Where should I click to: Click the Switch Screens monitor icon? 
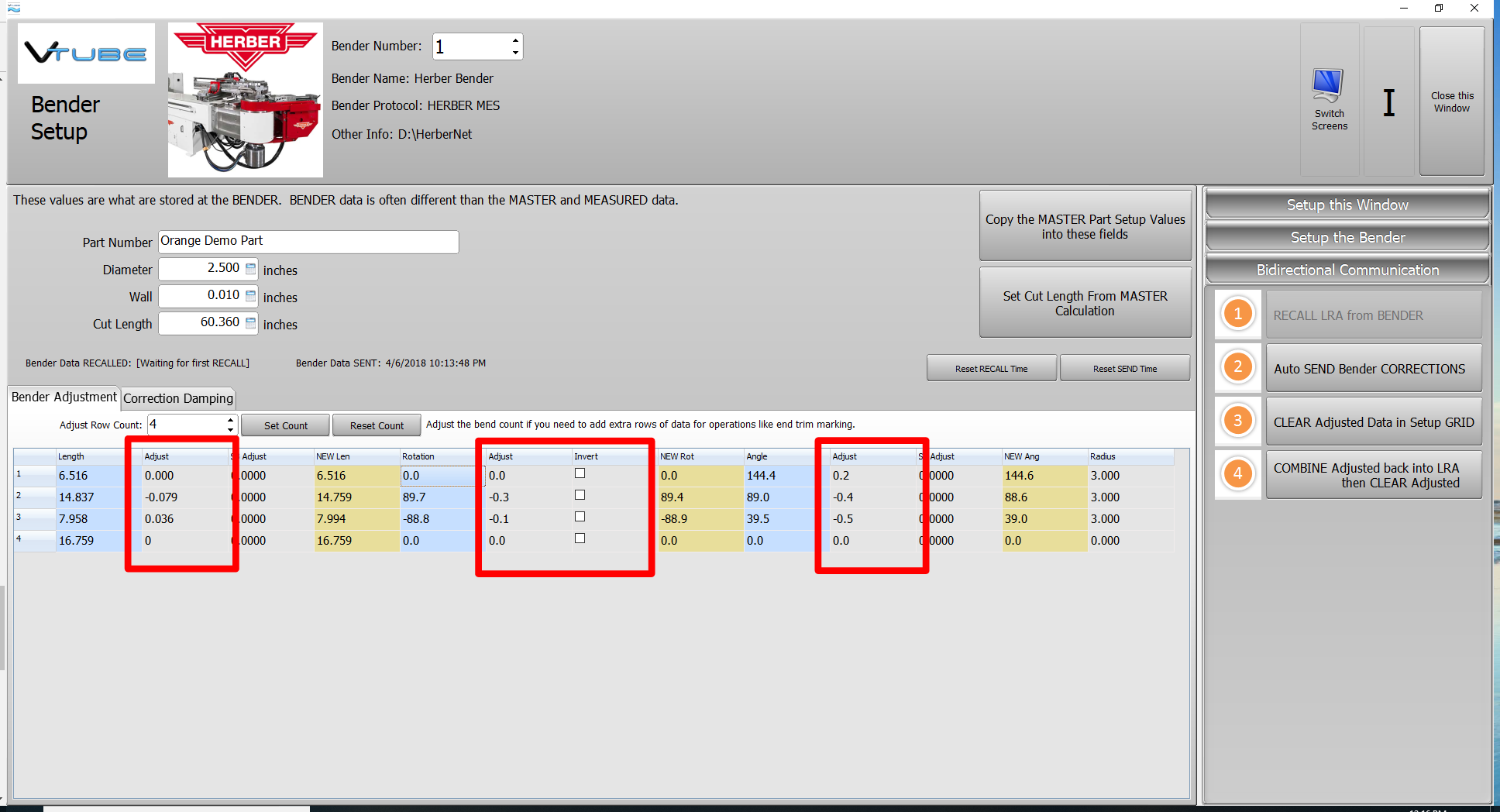[1328, 85]
